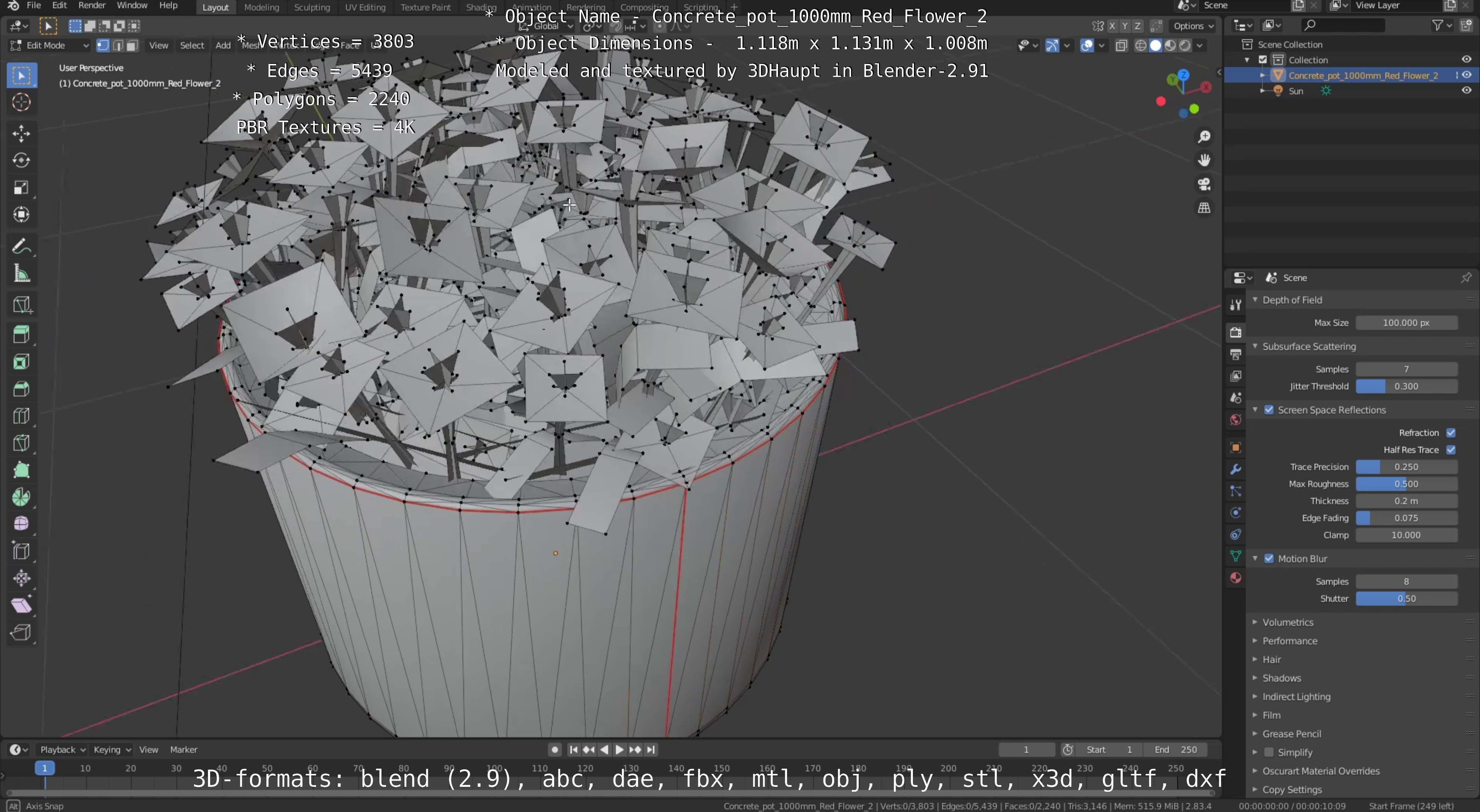The image size is (1480, 812).
Task: Open the Playback dropdown
Action: coord(63,749)
